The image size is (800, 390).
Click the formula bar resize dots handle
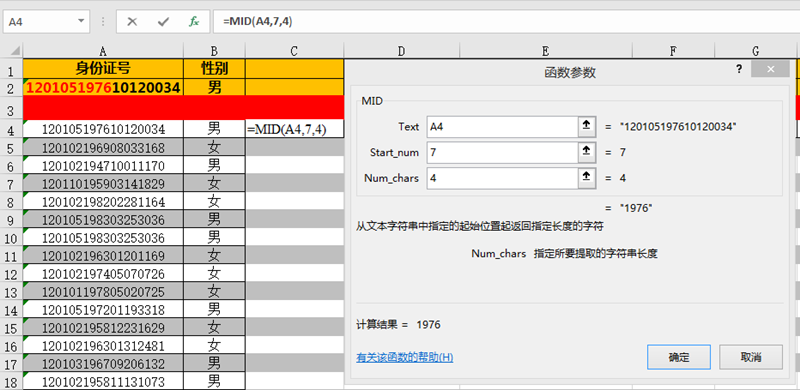tap(104, 22)
